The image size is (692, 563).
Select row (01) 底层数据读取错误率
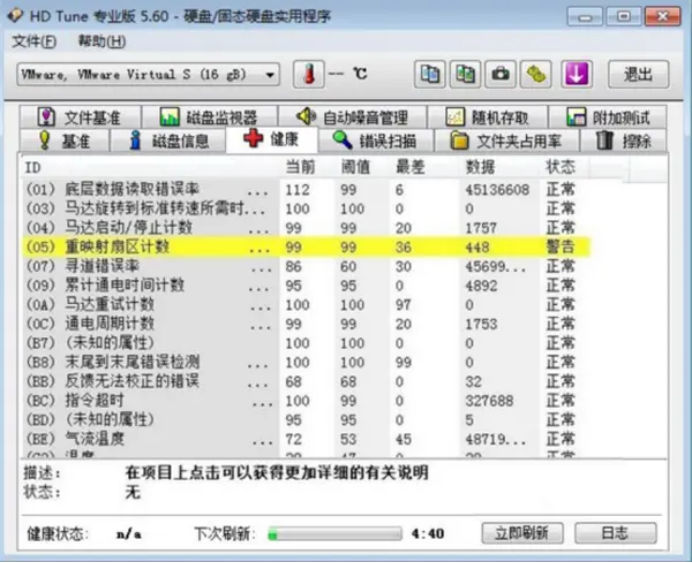(x=305, y=190)
